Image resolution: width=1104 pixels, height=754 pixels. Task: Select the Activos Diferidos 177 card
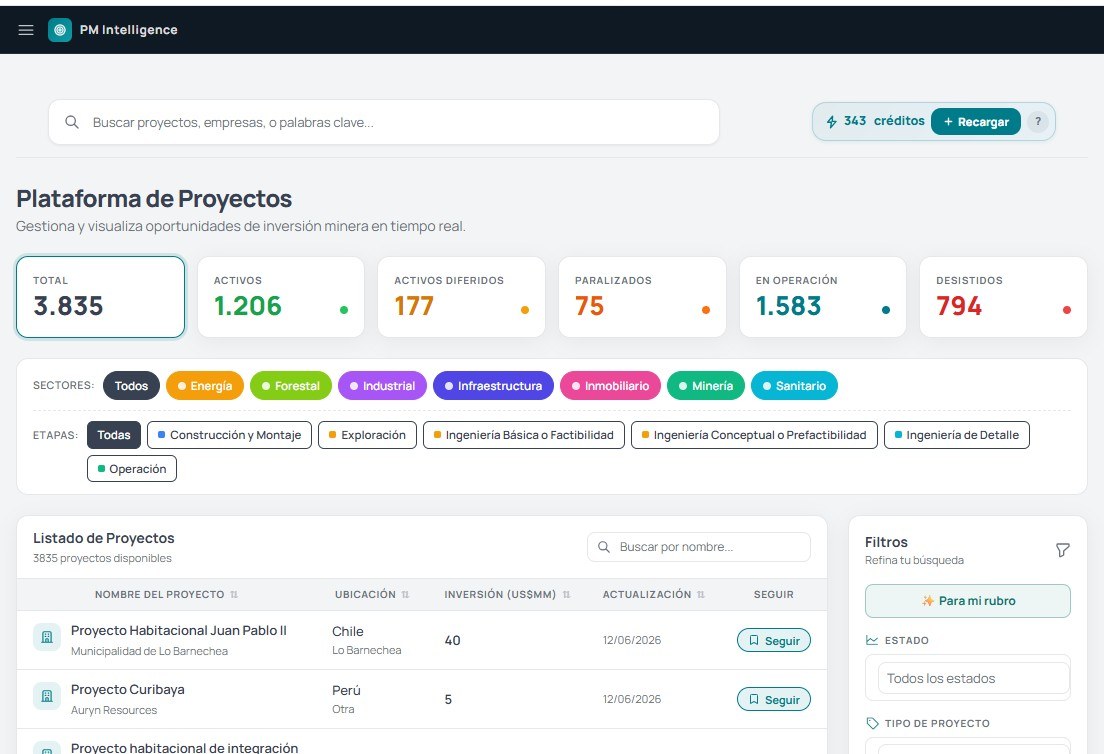coord(461,297)
